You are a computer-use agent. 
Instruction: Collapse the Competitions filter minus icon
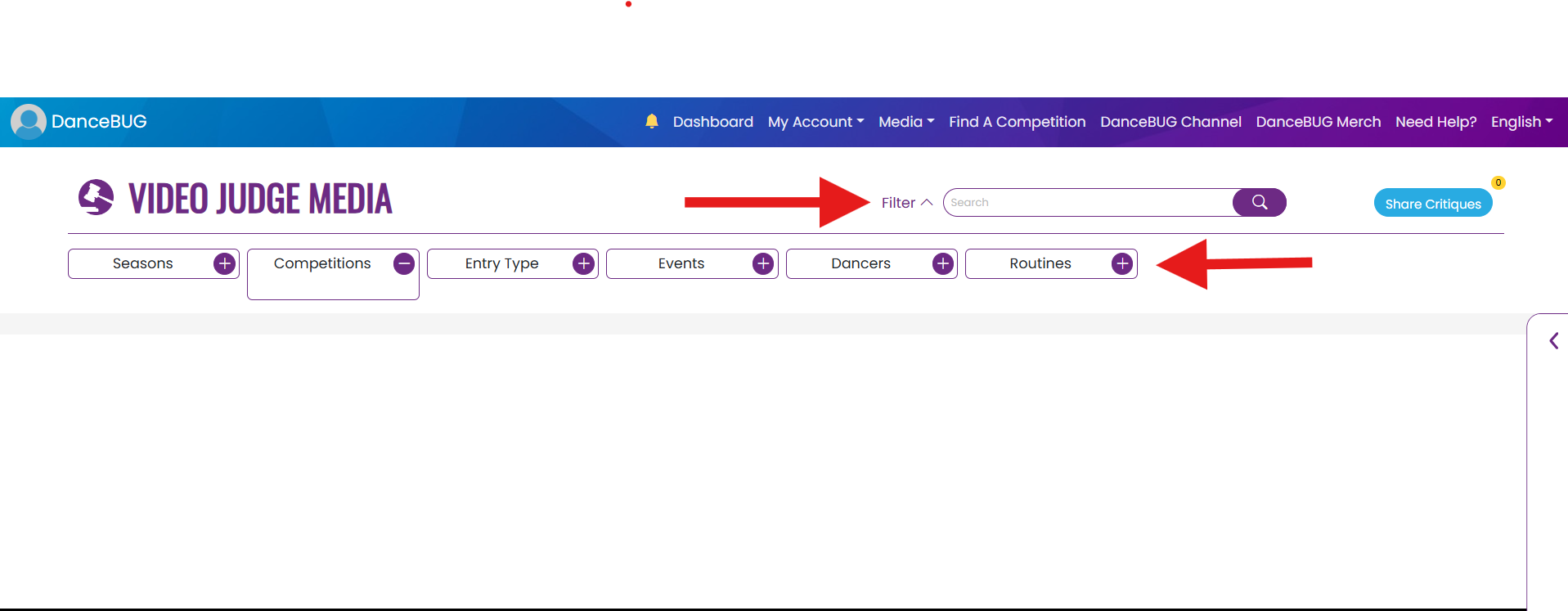[404, 263]
